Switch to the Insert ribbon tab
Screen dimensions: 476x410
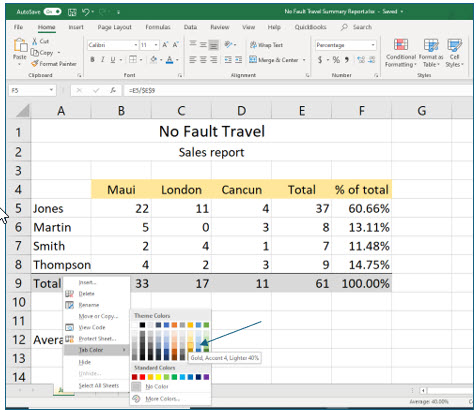76,27
